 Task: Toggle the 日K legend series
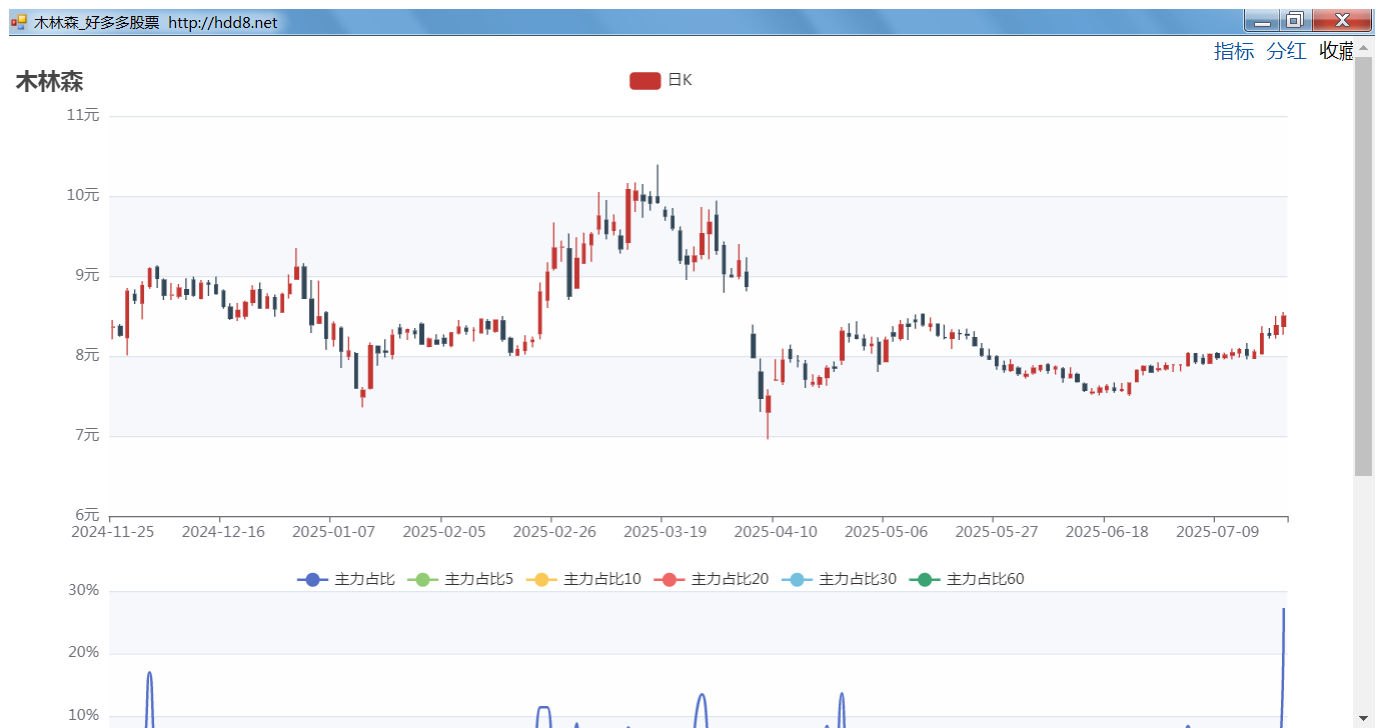tap(660, 80)
